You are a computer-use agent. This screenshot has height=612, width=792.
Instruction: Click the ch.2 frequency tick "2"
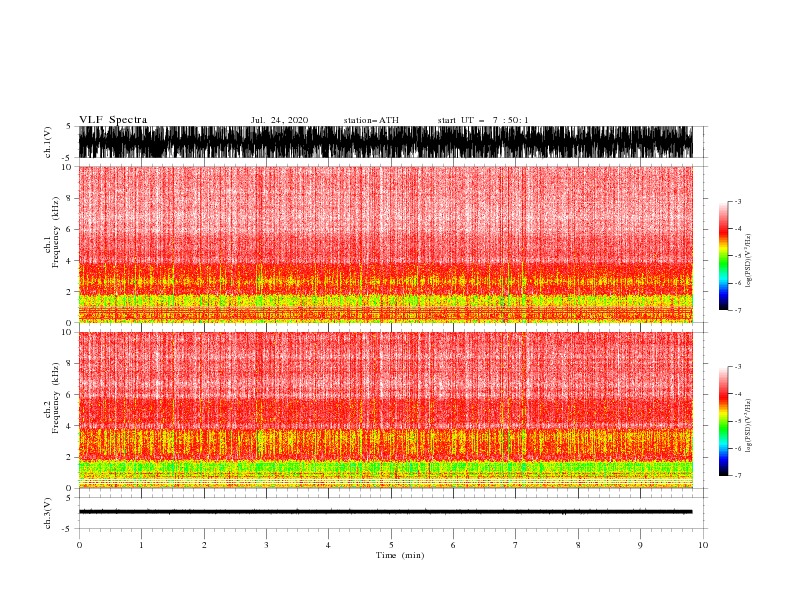tap(69, 457)
